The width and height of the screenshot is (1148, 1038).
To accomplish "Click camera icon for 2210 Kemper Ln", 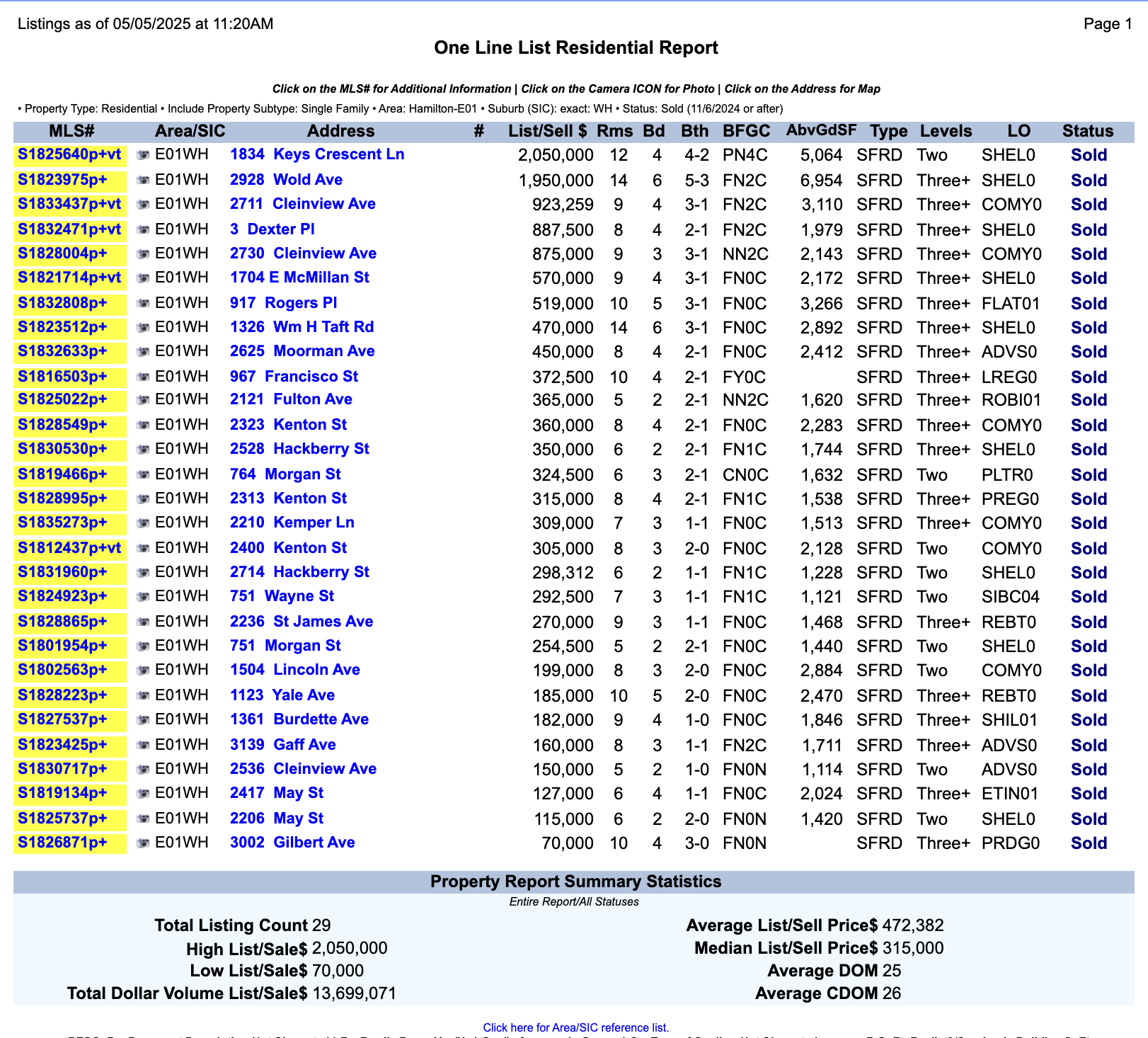I will (x=143, y=523).
